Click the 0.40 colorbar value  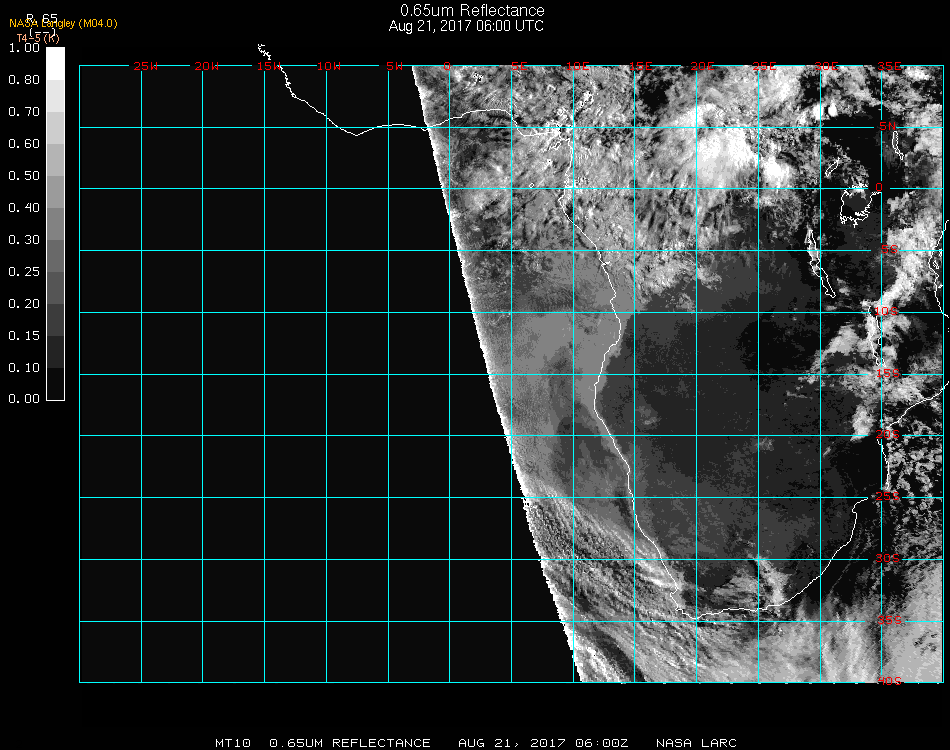pos(24,208)
